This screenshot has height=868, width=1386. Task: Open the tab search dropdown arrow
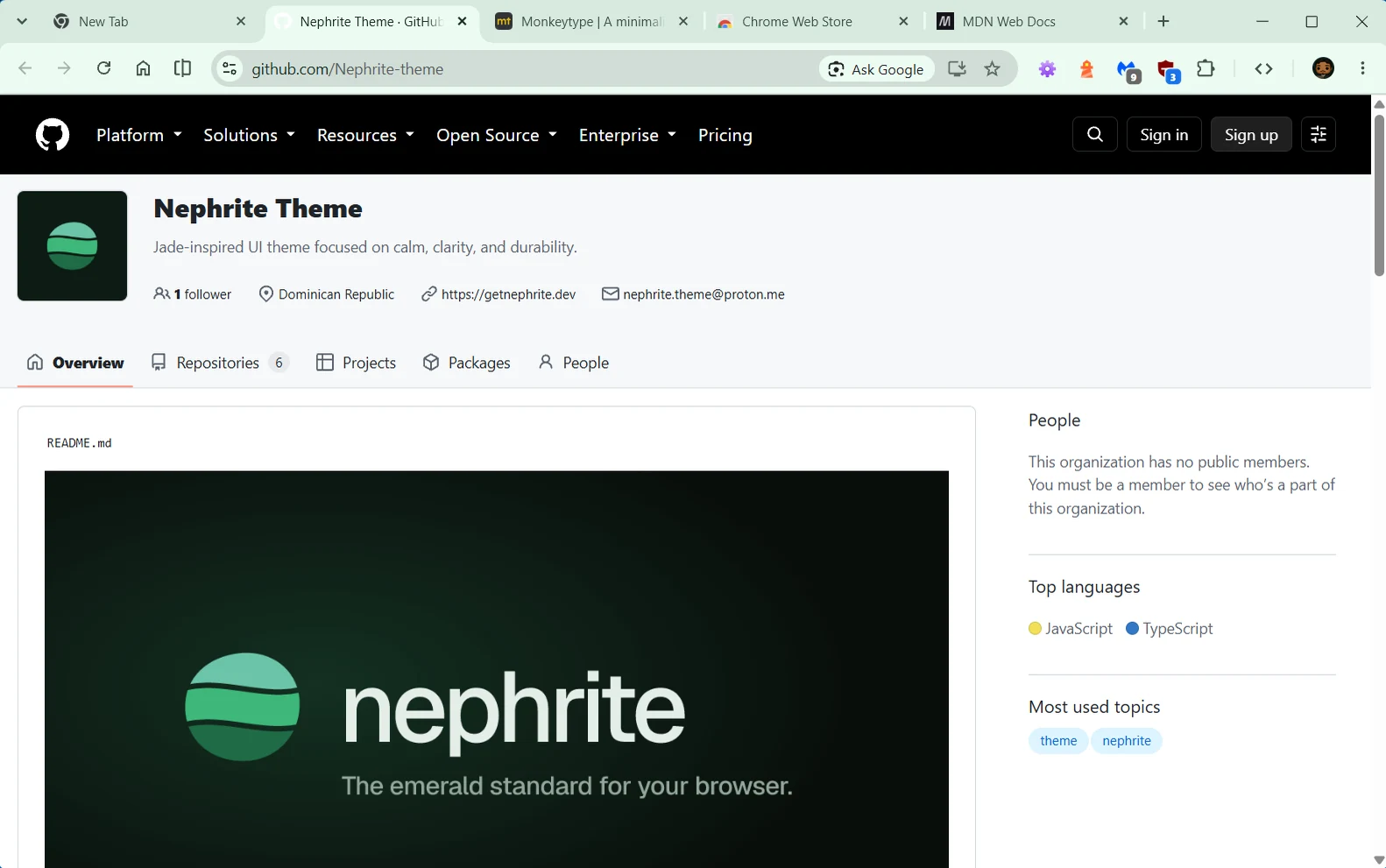pyautogui.click(x=22, y=21)
